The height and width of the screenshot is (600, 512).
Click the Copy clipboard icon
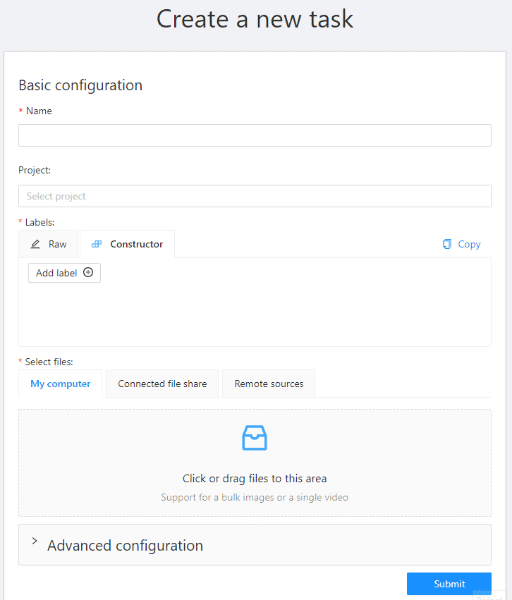point(447,244)
